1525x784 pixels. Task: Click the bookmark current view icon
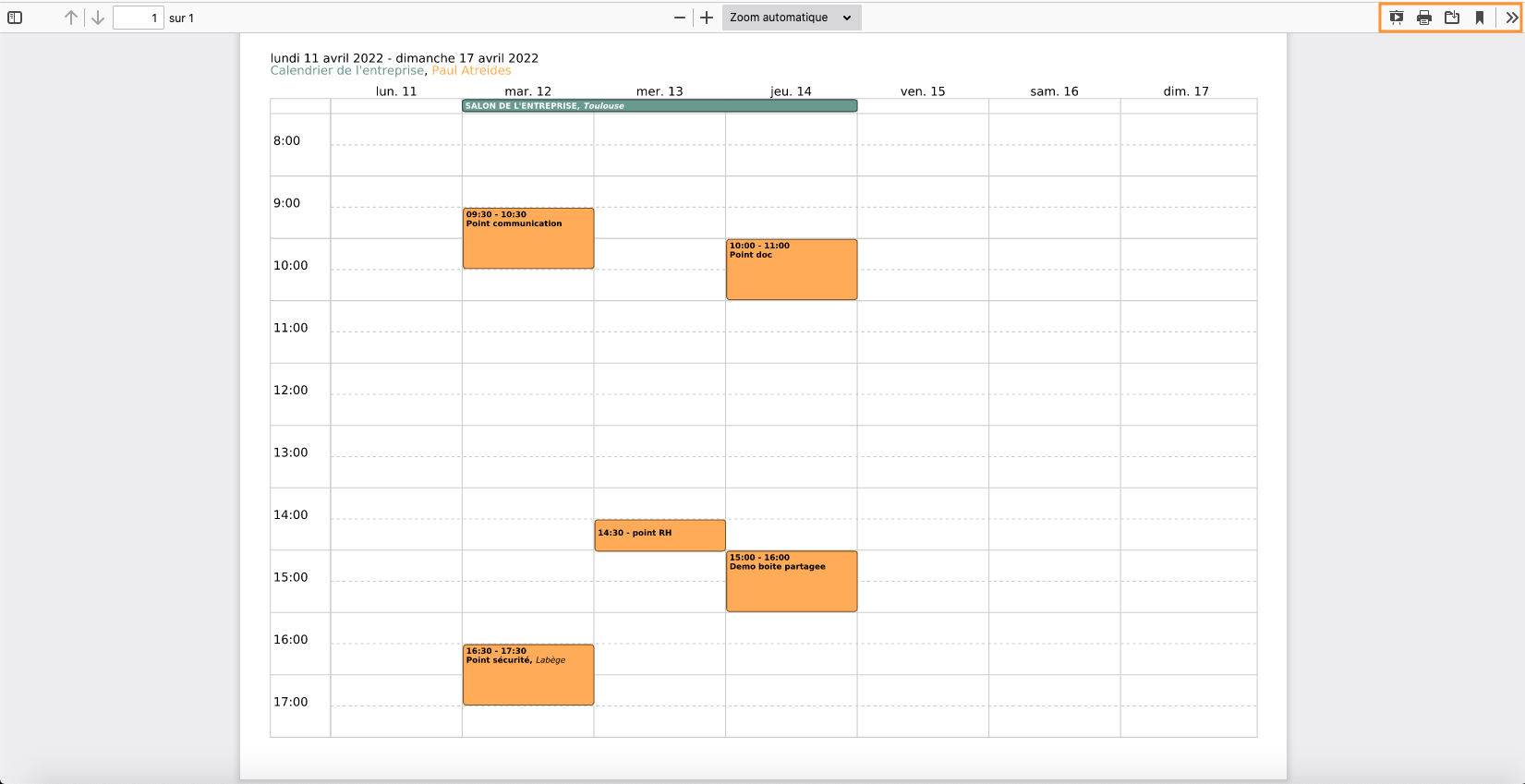[x=1480, y=18]
